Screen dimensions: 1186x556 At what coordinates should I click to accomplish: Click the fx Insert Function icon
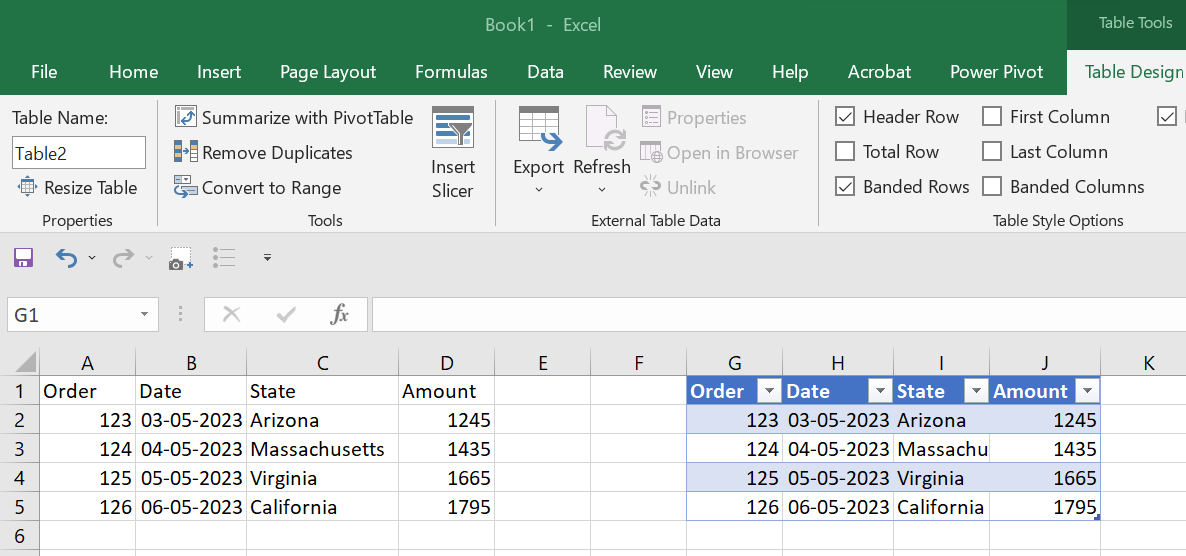[x=340, y=315]
